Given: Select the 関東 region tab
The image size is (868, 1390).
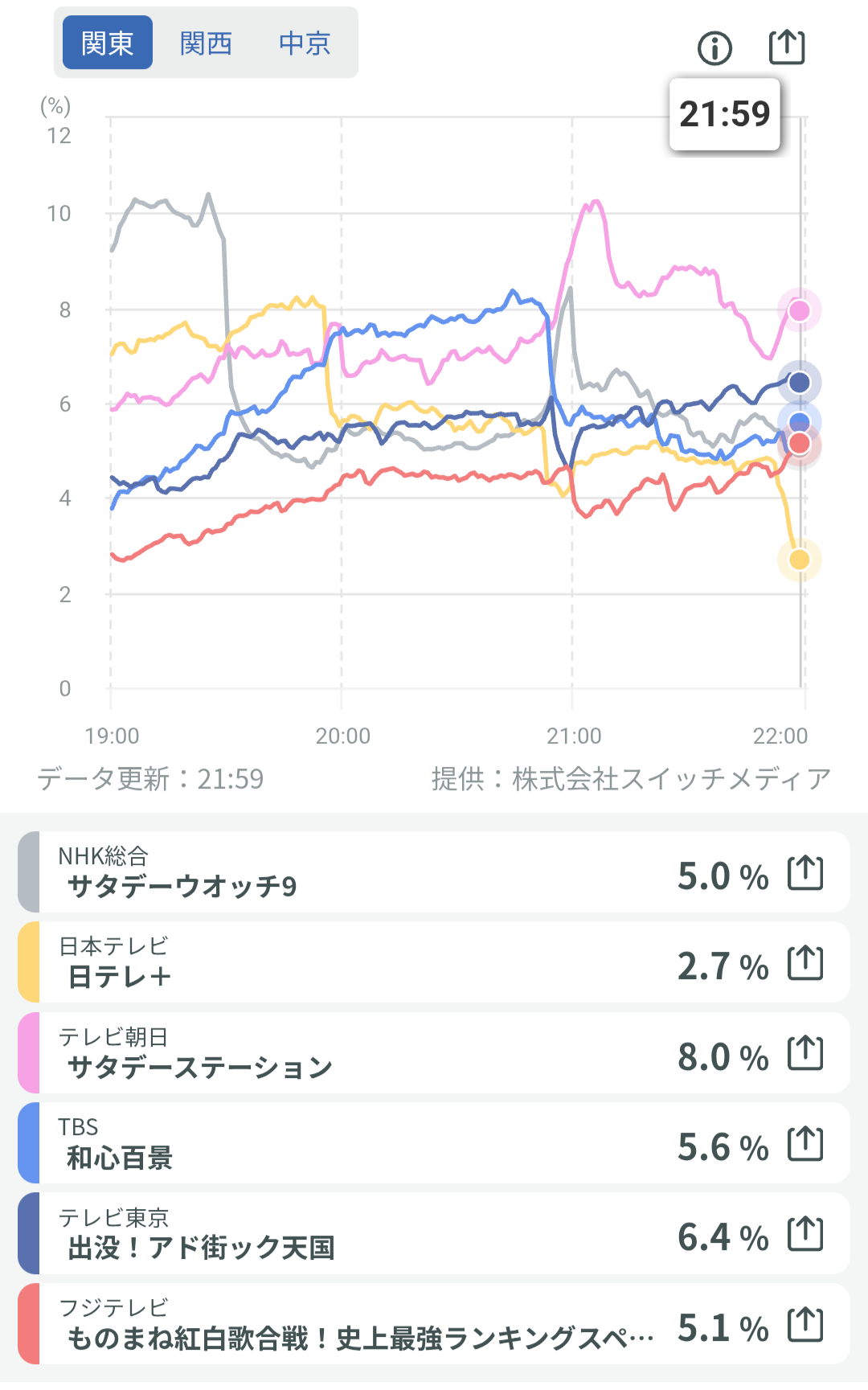Looking at the screenshot, I should [x=108, y=43].
